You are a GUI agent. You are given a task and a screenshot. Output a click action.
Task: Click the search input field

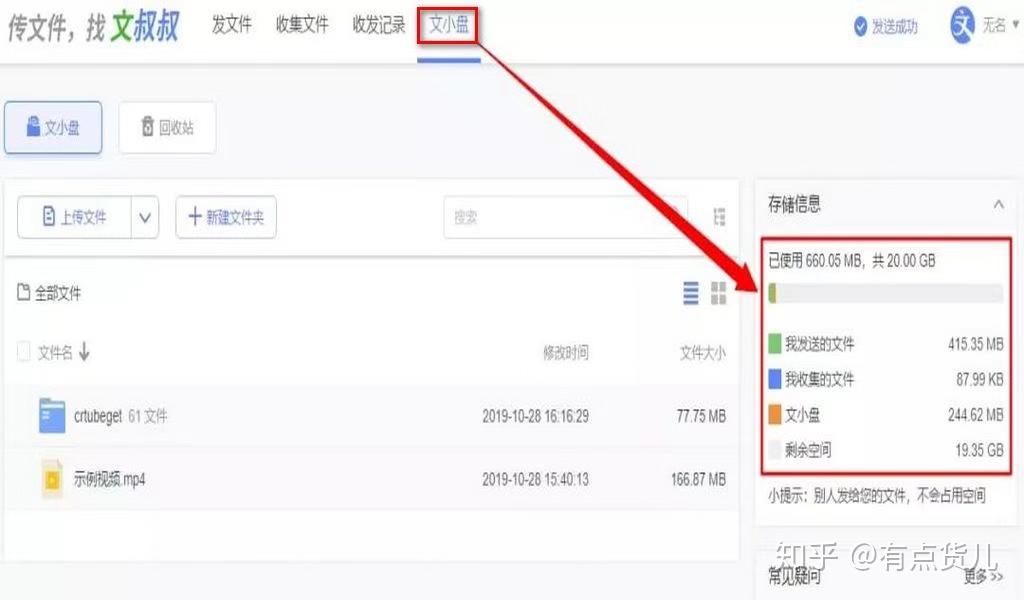coord(565,216)
